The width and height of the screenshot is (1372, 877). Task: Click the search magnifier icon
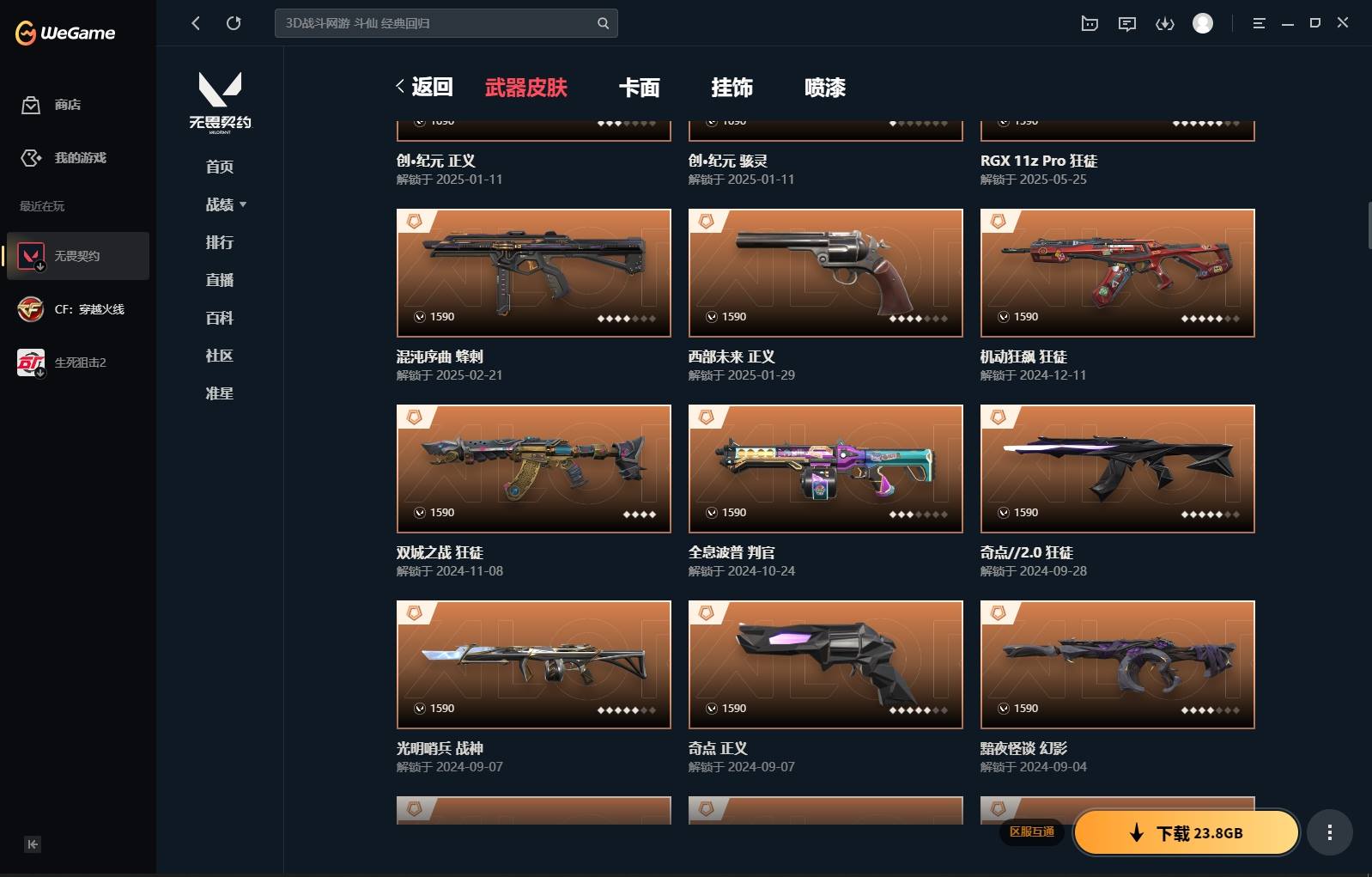coord(603,23)
